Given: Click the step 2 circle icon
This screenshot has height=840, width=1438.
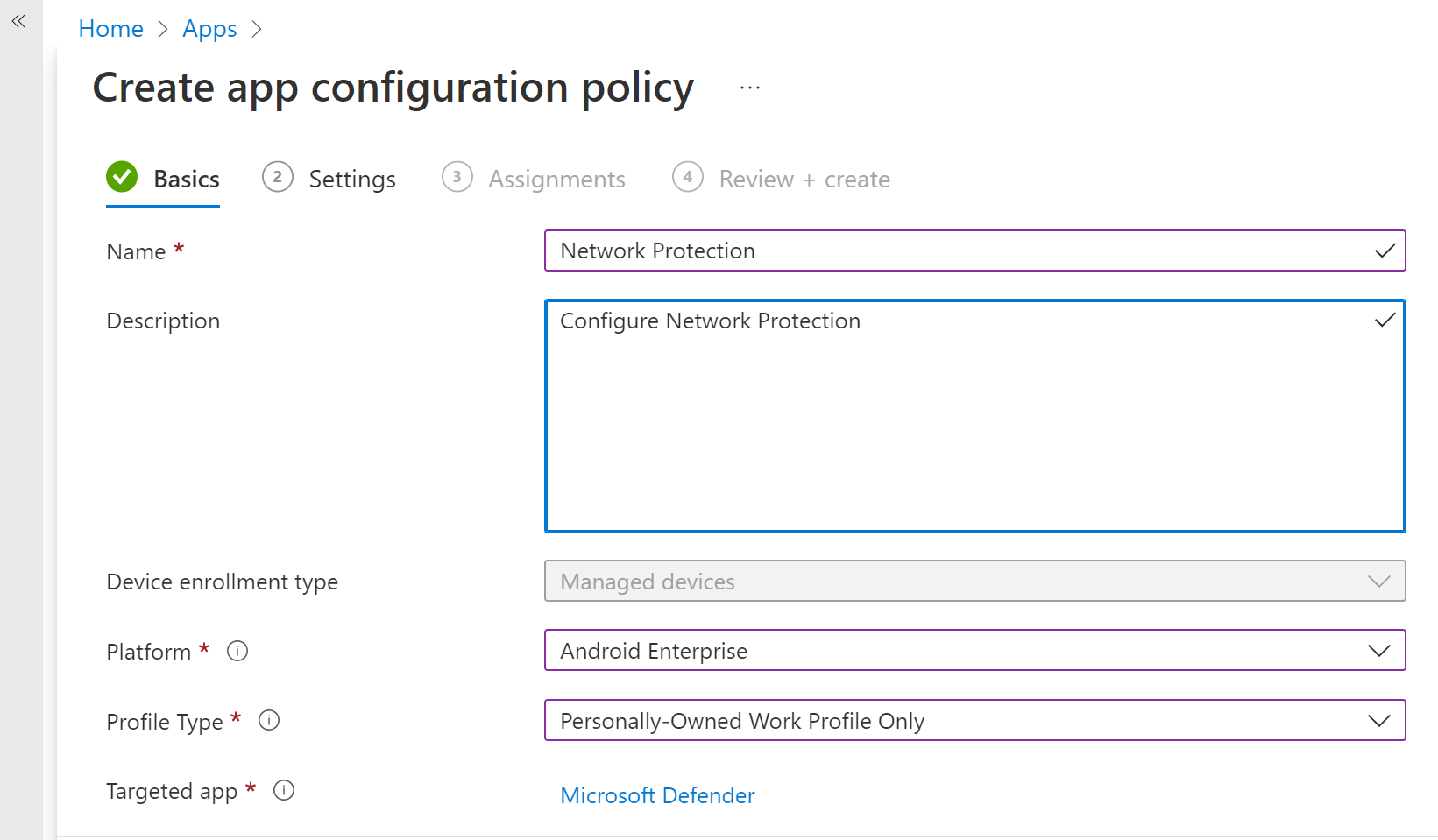Looking at the screenshot, I should pyautogui.click(x=278, y=177).
